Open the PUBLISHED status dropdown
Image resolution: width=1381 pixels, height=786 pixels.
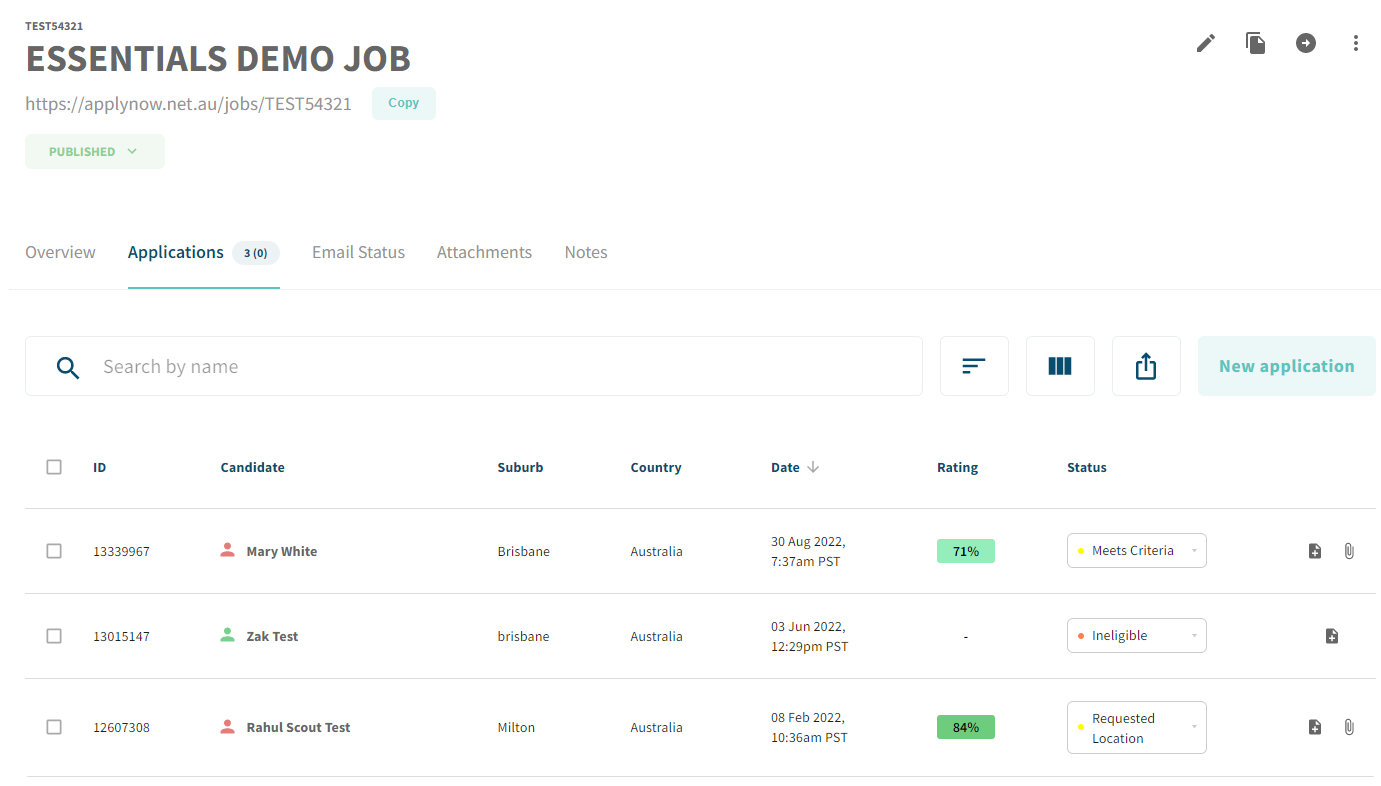94,151
